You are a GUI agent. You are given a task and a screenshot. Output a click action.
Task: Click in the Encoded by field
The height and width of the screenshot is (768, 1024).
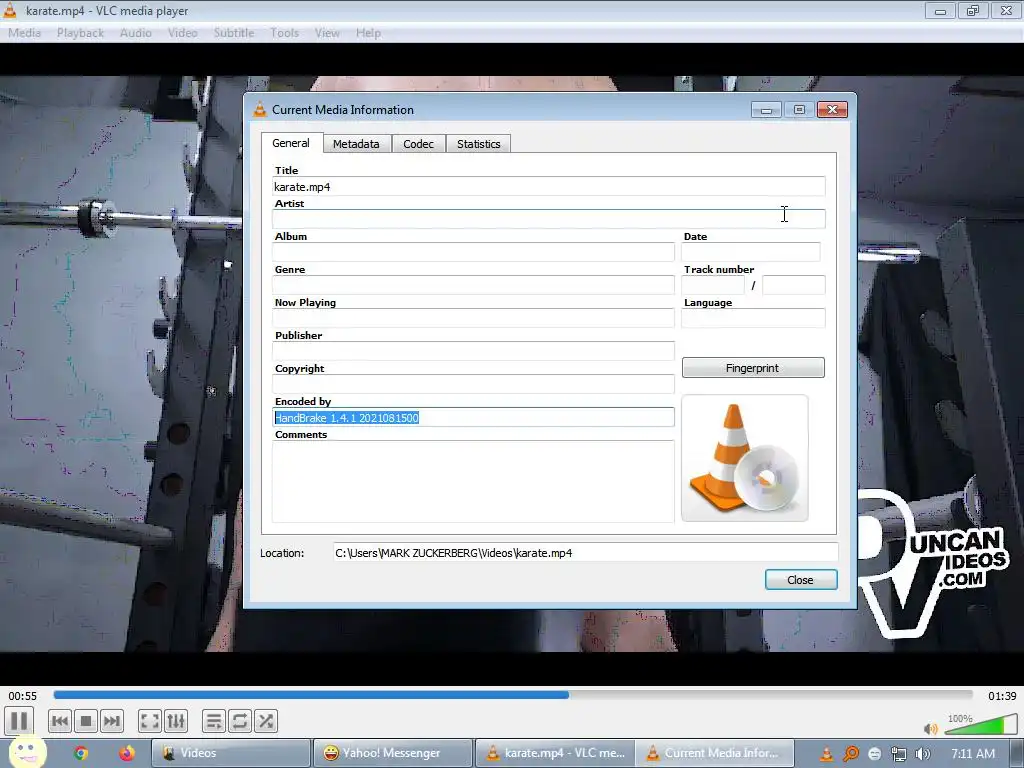point(473,417)
